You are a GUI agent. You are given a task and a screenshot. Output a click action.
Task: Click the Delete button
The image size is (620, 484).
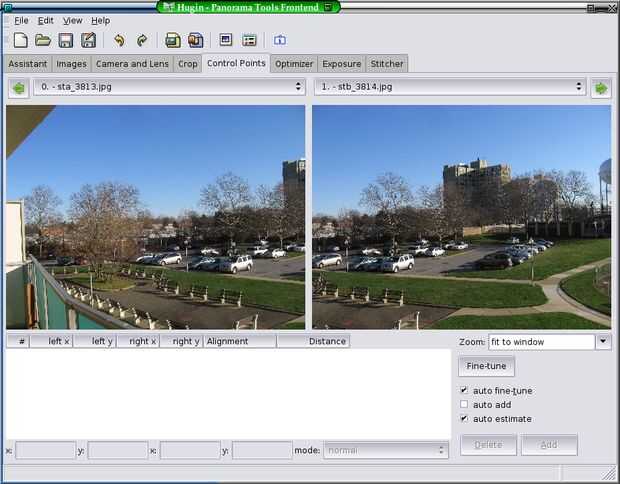click(x=488, y=445)
